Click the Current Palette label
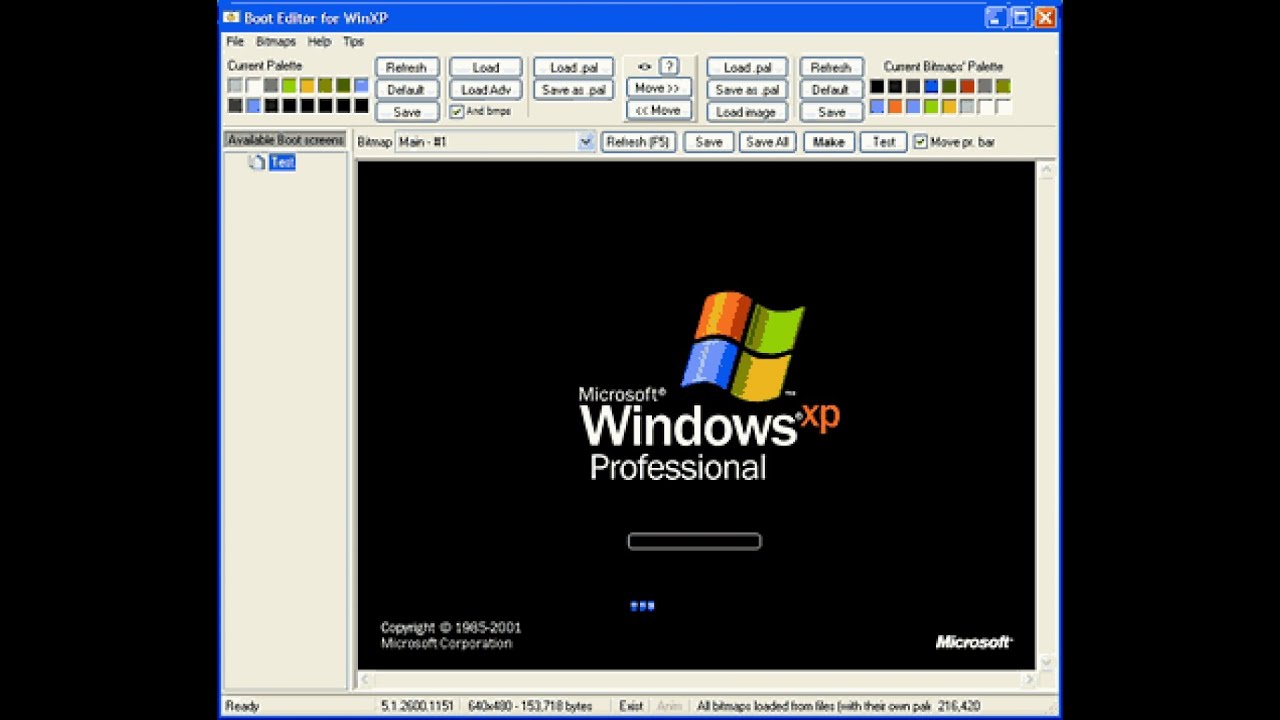This screenshot has width=1280, height=720. click(x=265, y=66)
